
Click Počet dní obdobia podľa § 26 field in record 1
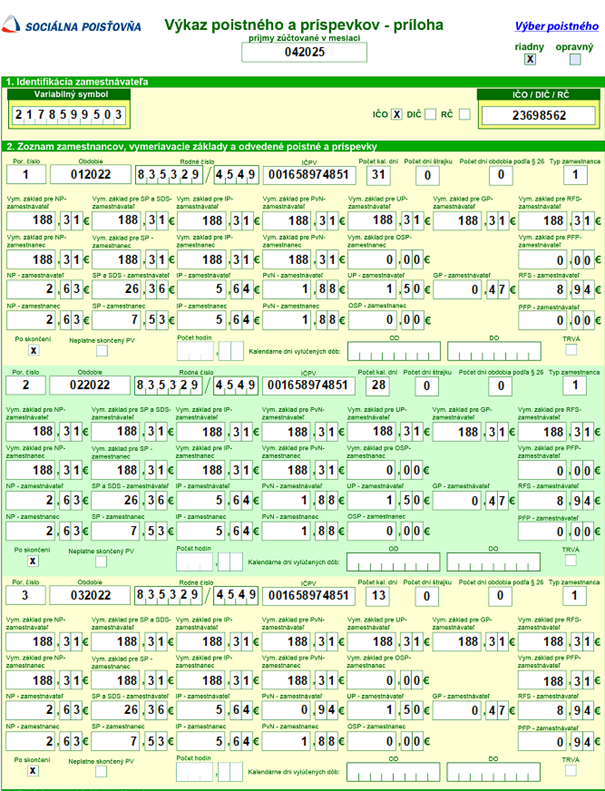pyautogui.click(x=501, y=176)
